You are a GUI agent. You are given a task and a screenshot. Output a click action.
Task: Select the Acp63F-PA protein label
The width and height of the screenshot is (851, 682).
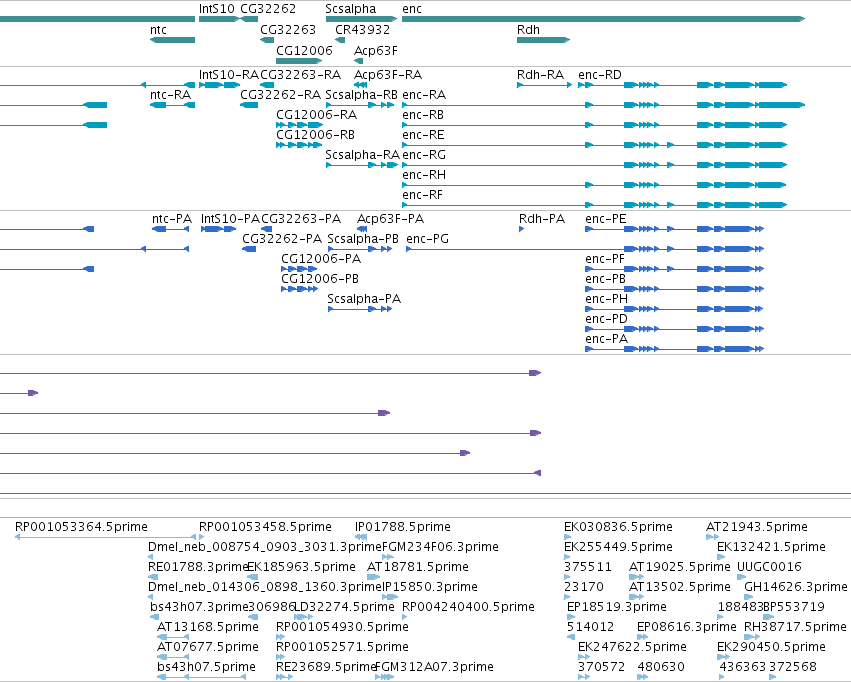390,219
